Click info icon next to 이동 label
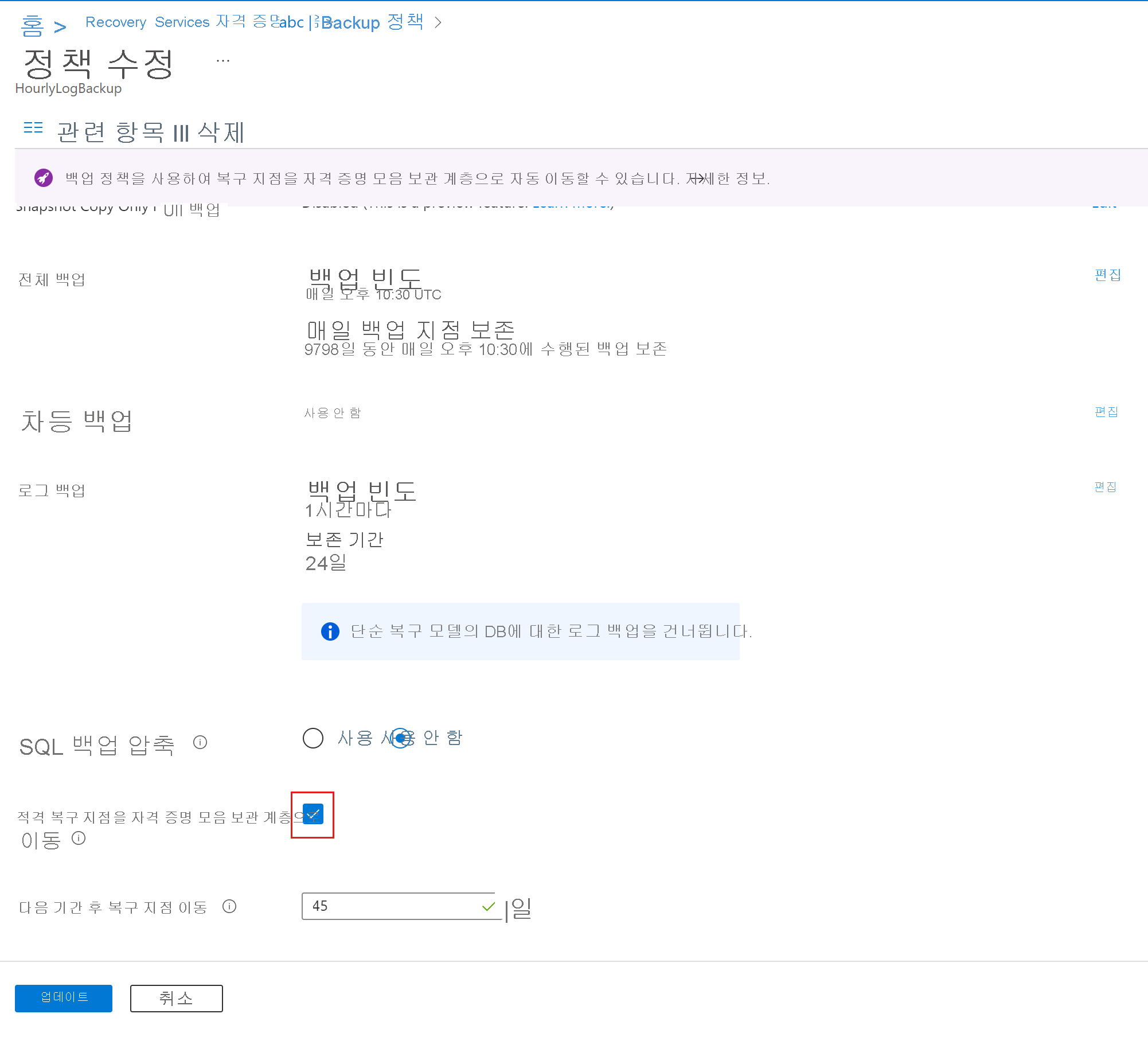Screen dimensions: 1148x1037 pyautogui.click(x=79, y=839)
